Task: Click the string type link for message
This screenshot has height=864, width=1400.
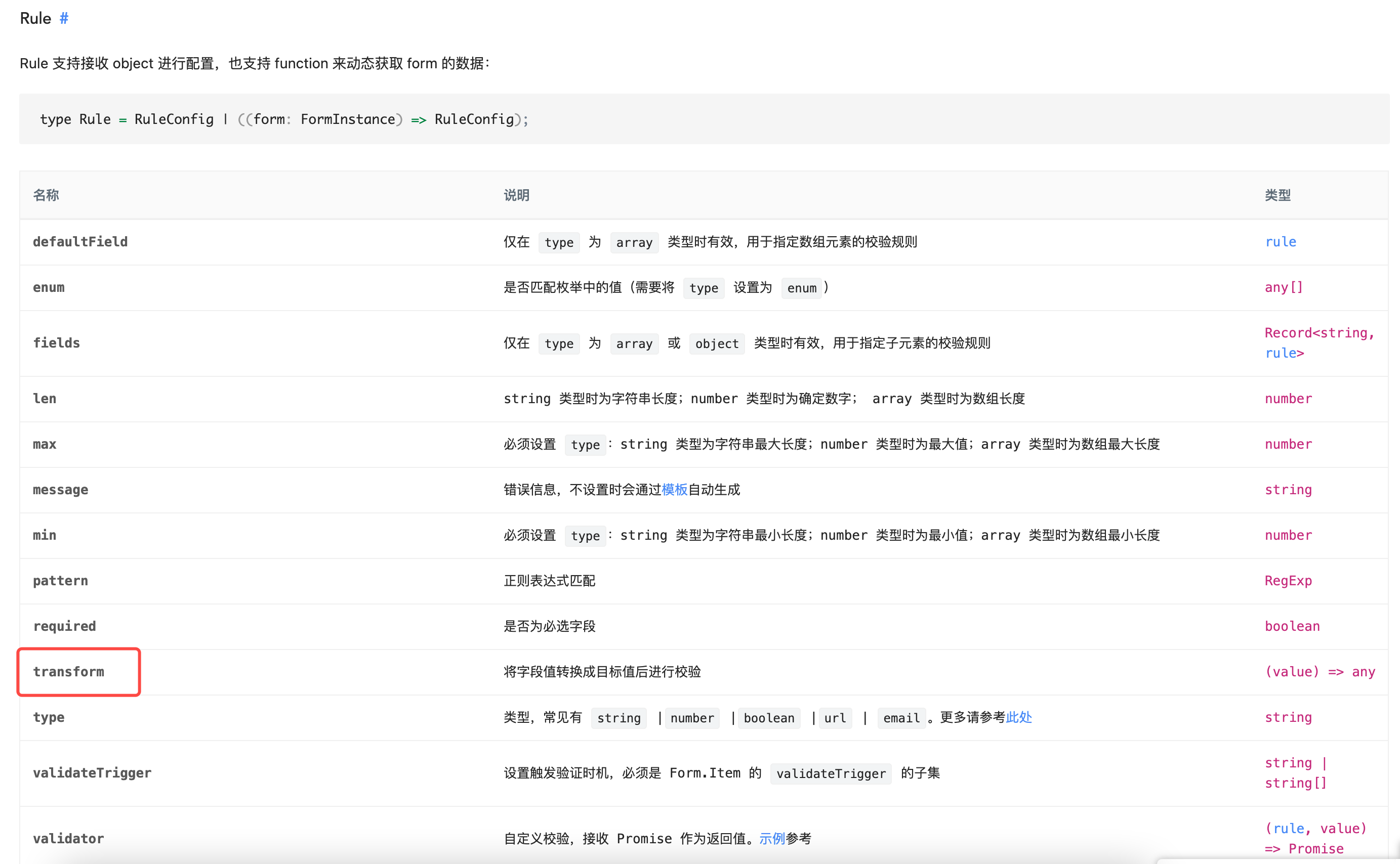Action: coord(1289,490)
